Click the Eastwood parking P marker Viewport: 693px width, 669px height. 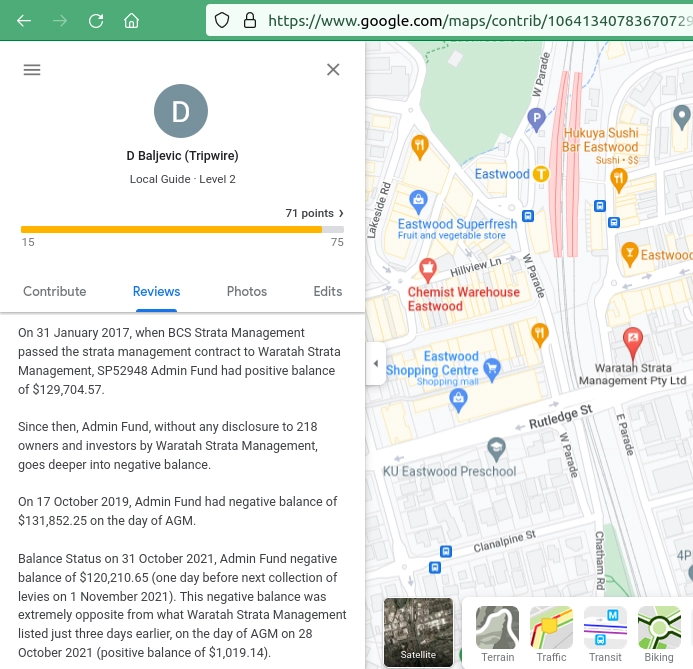[x=537, y=119]
